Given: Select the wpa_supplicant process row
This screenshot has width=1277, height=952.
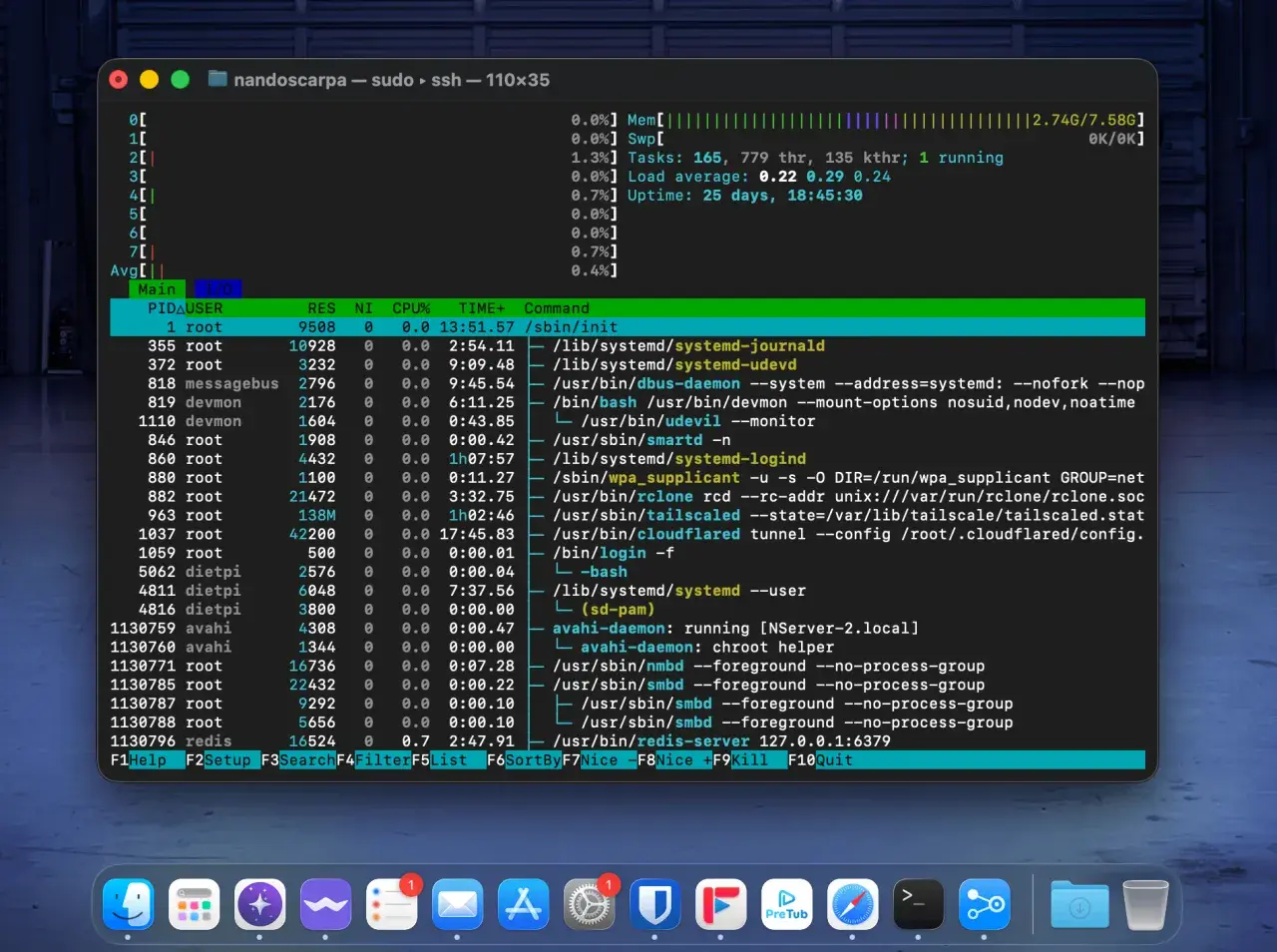Looking at the screenshot, I should coord(628,478).
